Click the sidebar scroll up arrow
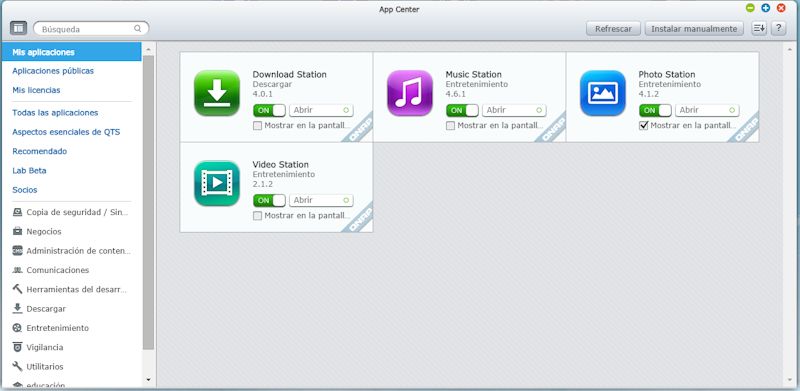This screenshot has height=391, width=800. click(148, 50)
